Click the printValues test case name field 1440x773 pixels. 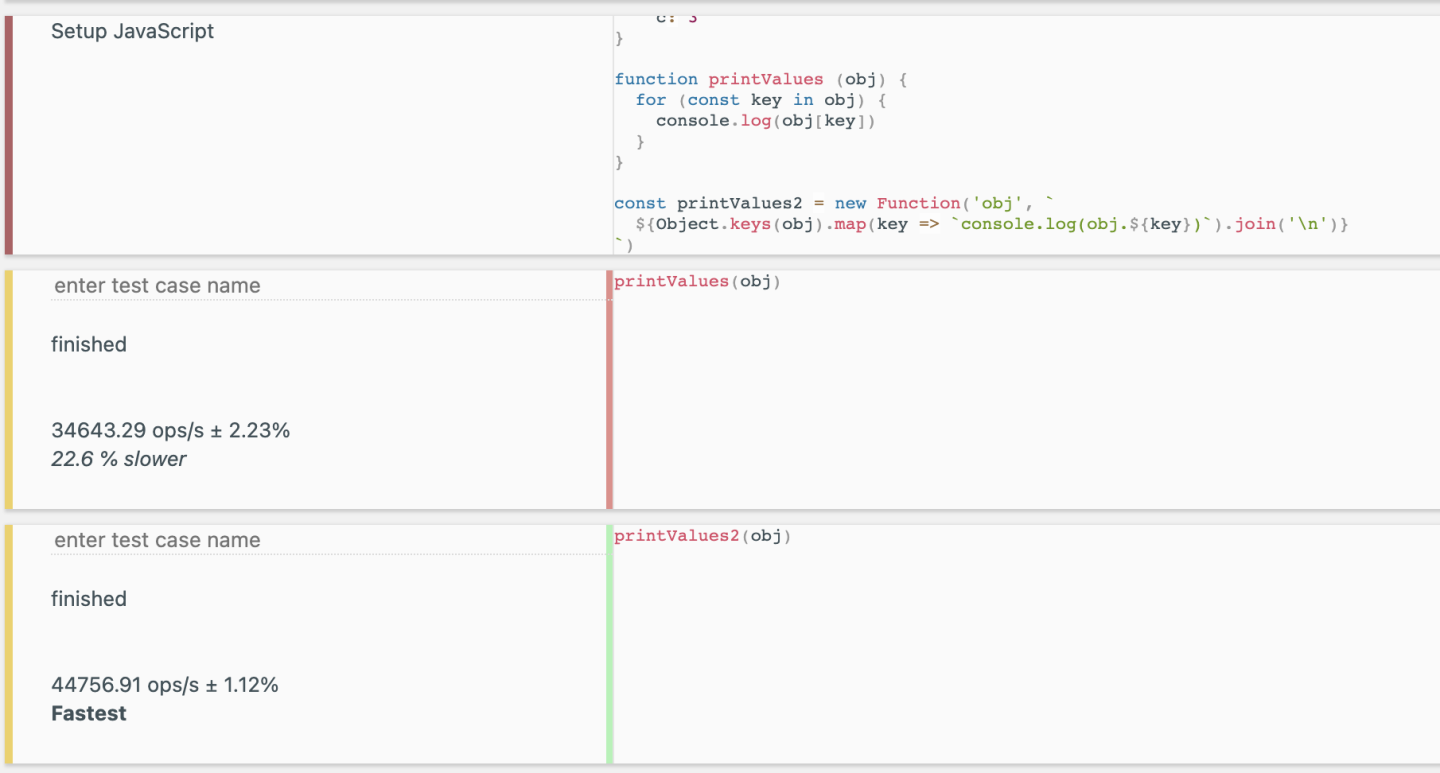[327, 286]
